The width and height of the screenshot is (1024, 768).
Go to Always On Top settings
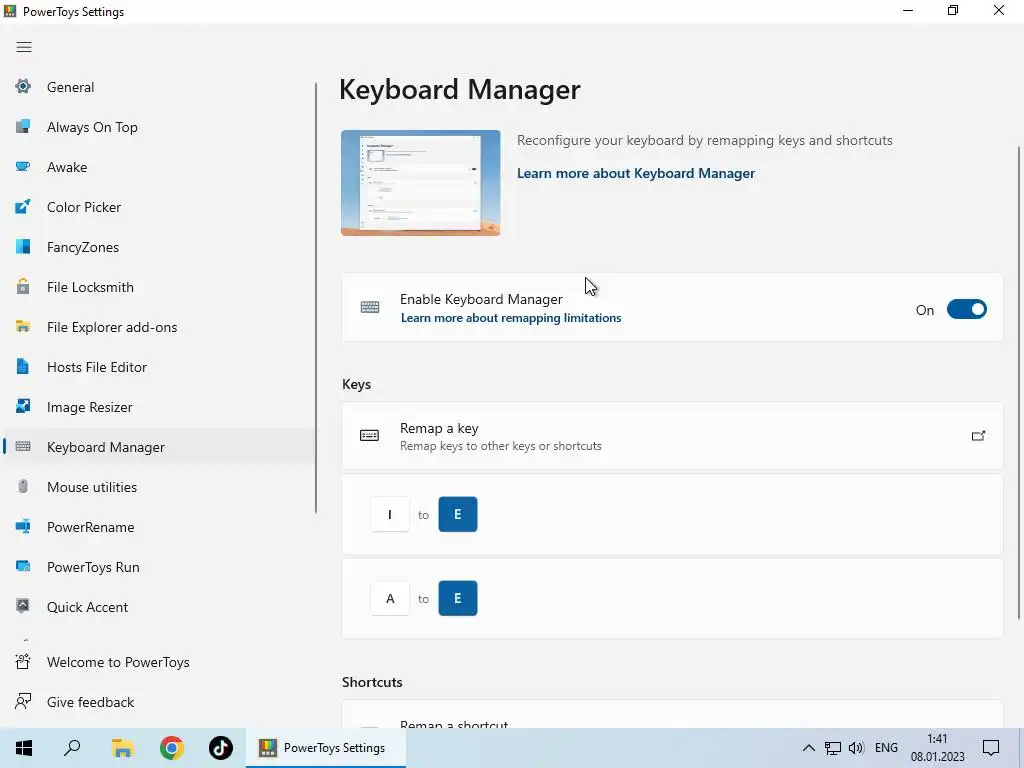click(159, 127)
